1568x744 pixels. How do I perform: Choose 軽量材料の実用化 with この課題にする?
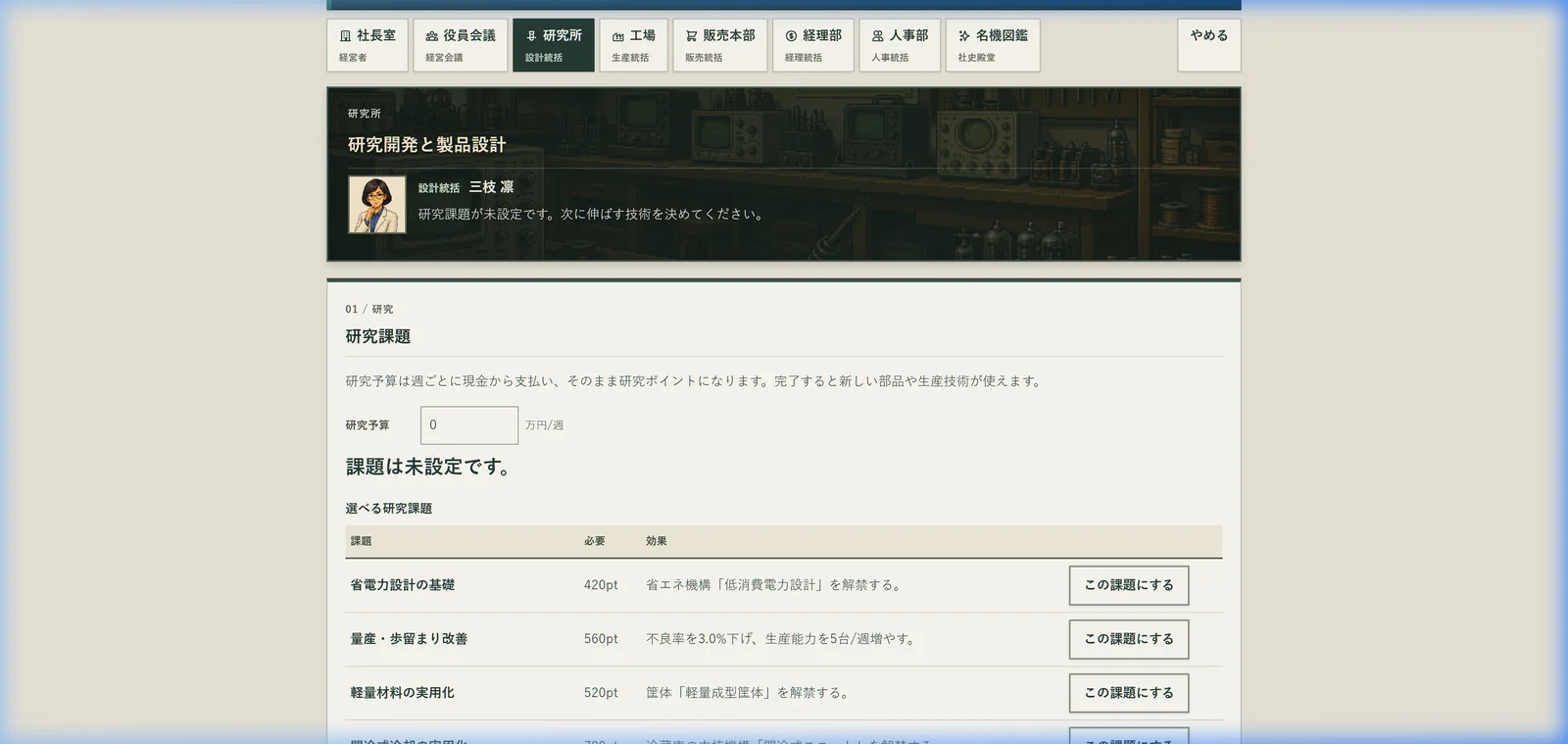(1129, 693)
